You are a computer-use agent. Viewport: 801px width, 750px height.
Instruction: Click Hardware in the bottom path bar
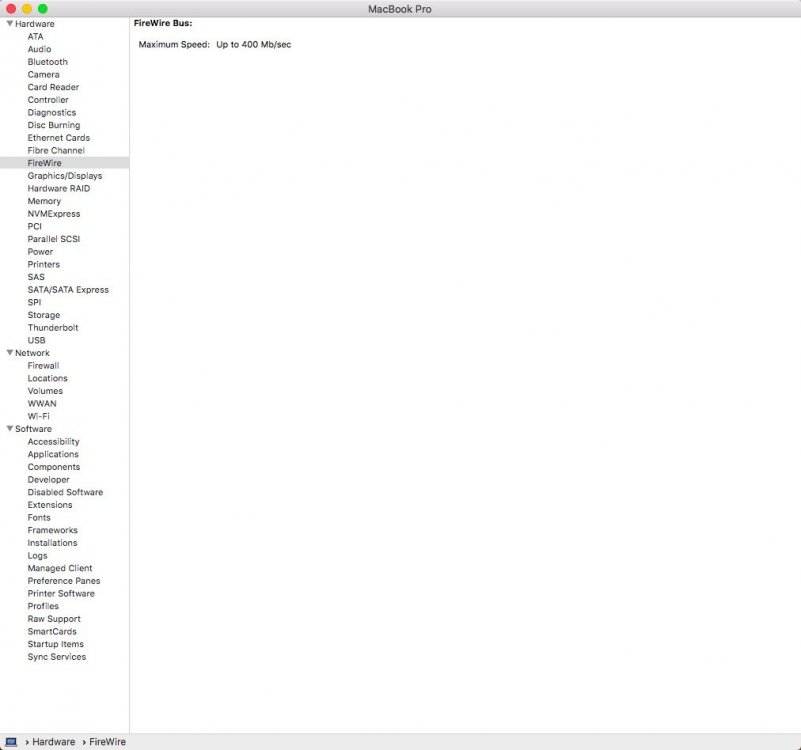pyautogui.click(x=54, y=741)
